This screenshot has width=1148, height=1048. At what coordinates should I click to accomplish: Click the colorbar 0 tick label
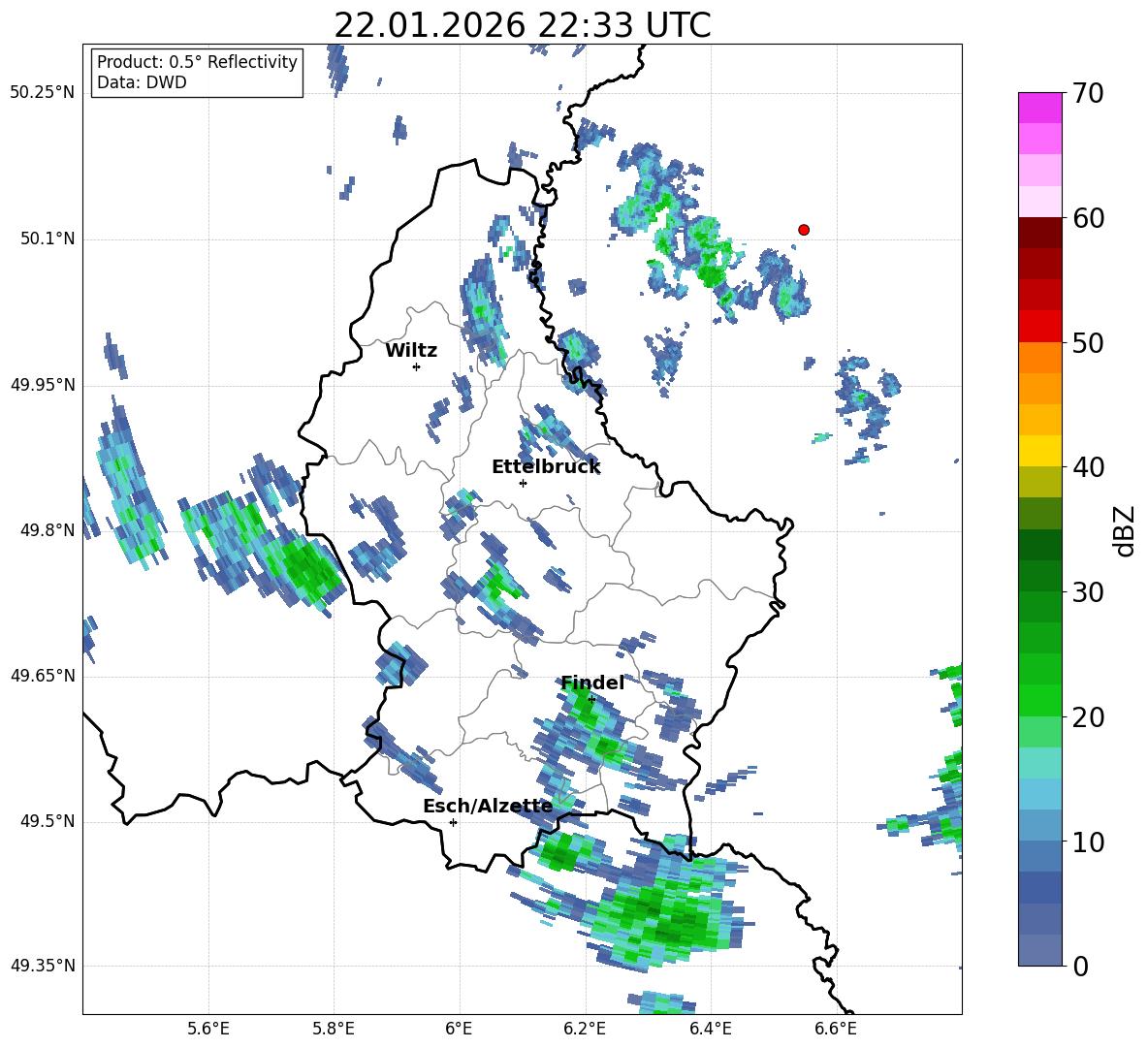(1080, 967)
